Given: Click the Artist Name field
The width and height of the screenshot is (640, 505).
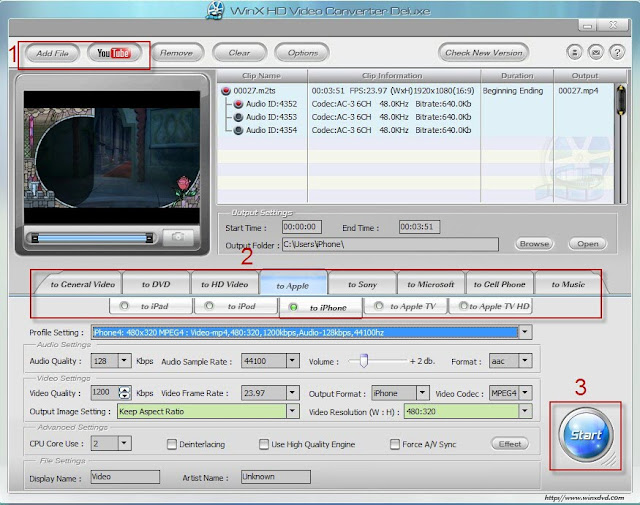Looking at the screenshot, I should [276, 476].
